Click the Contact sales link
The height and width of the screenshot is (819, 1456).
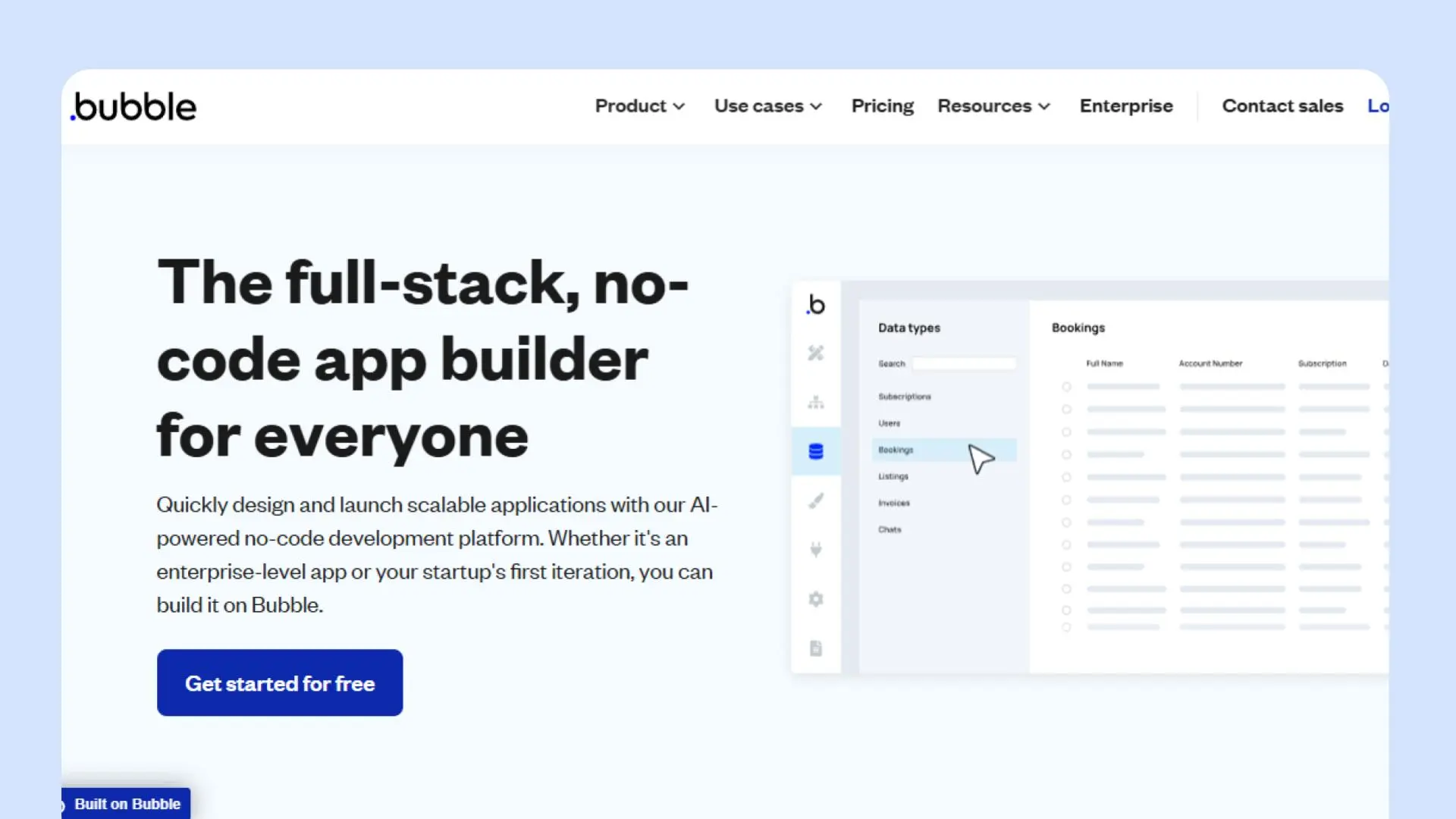1282,106
